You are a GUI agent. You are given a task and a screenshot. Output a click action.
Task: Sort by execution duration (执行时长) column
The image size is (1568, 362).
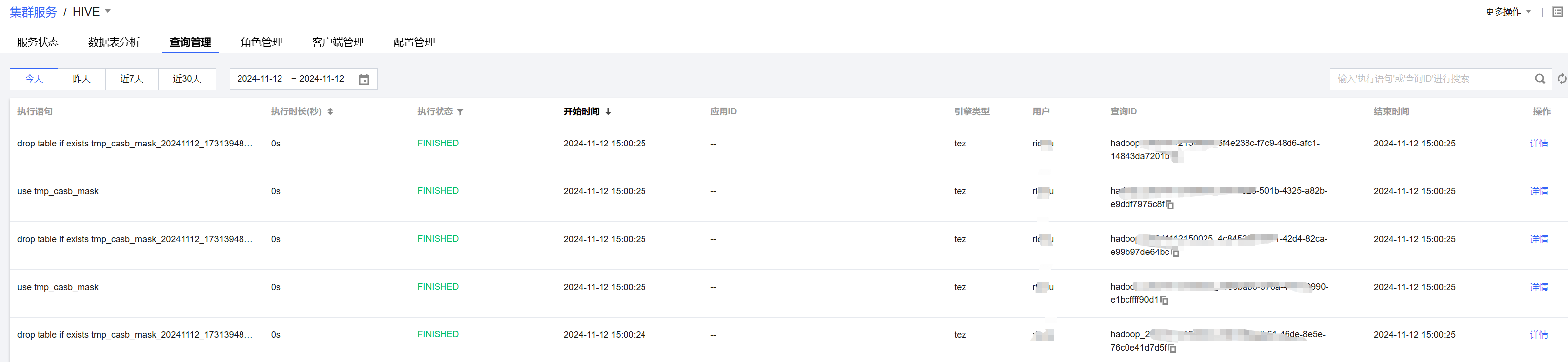pyautogui.click(x=330, y=112)
